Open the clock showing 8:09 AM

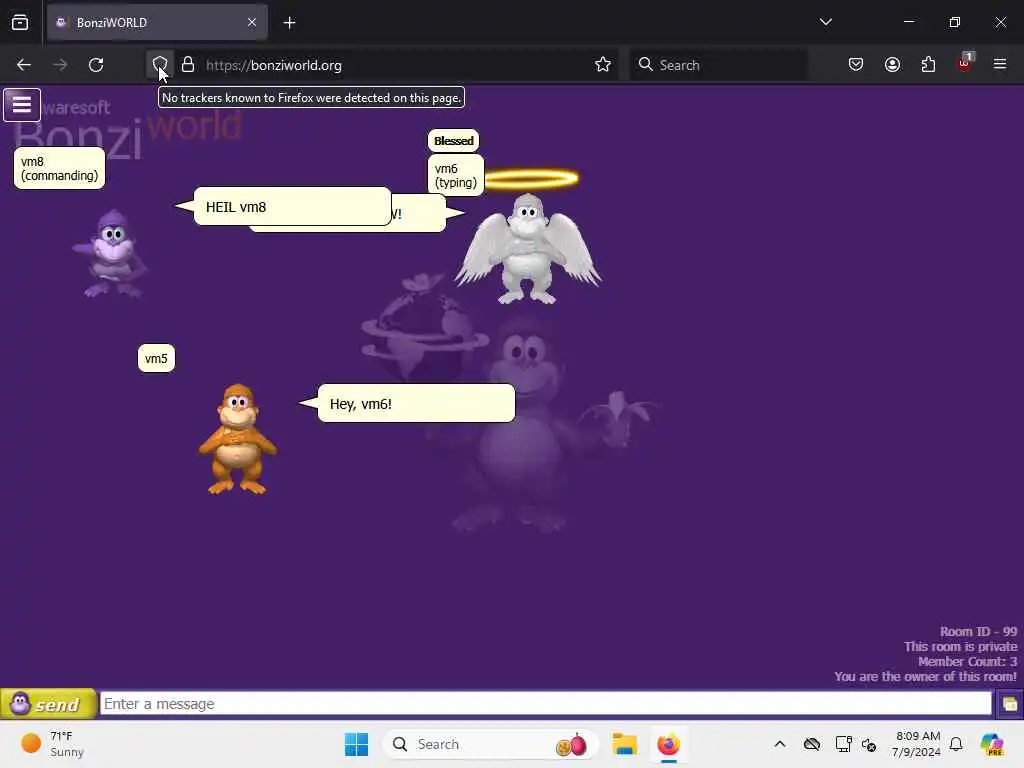click(917, 744)
